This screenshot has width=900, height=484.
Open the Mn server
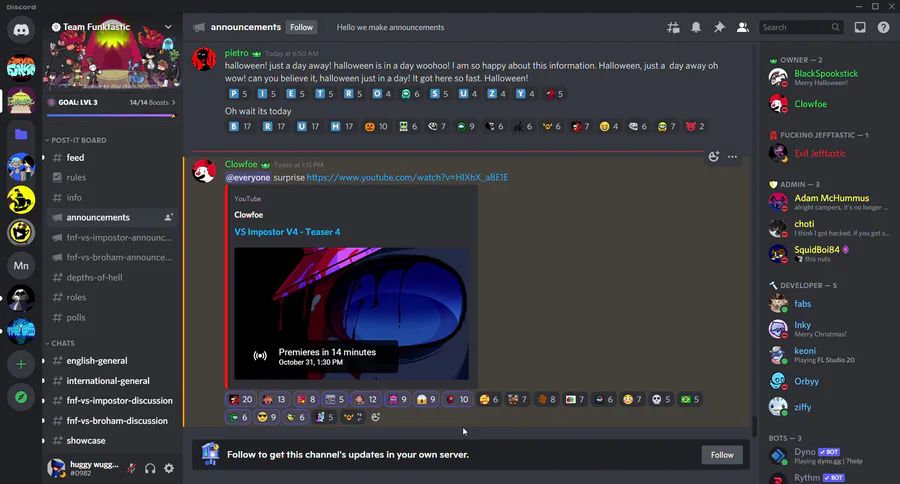(21, 266)
